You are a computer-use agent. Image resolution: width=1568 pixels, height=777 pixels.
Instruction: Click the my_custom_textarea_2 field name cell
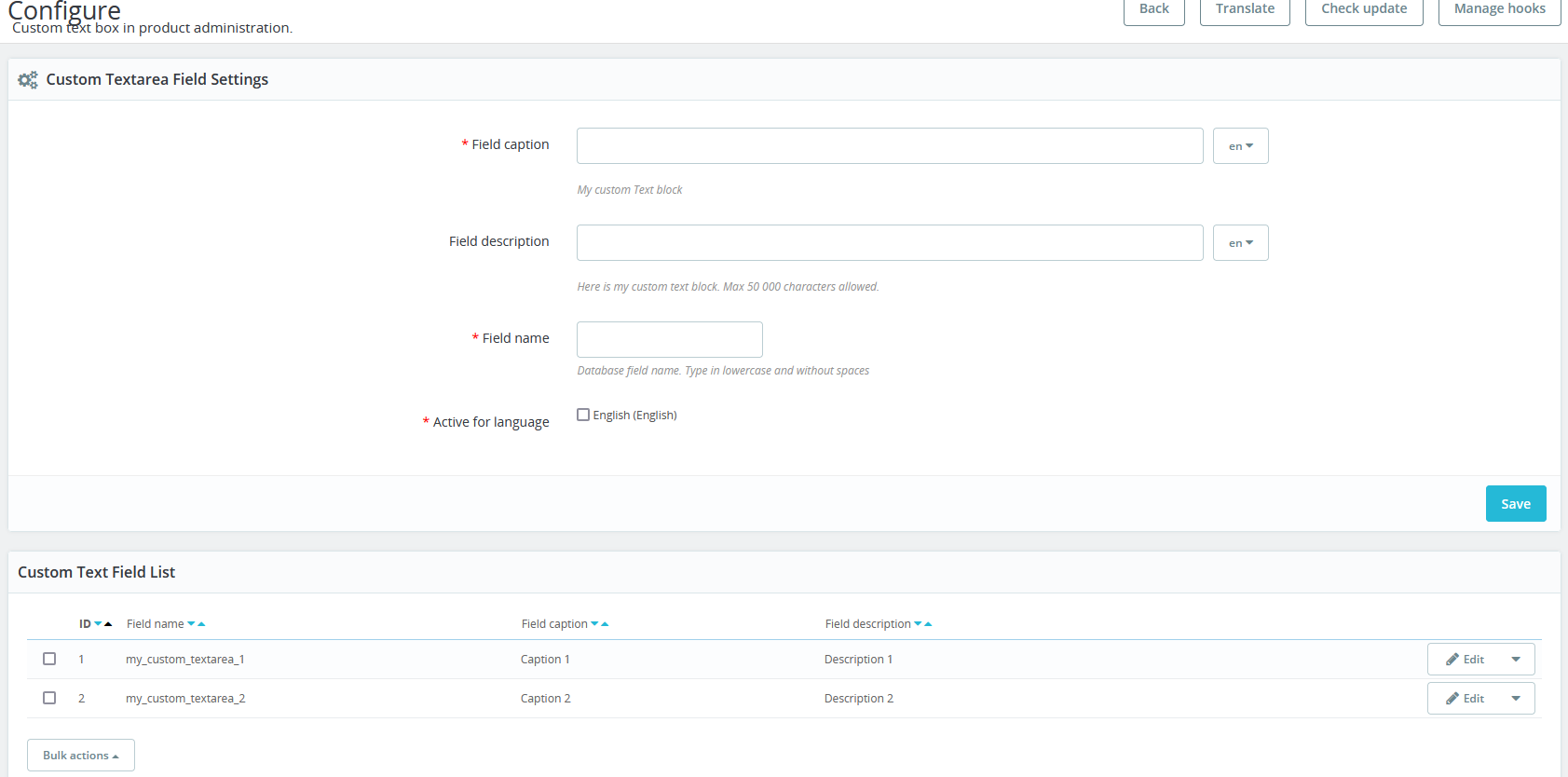(185, 699)
